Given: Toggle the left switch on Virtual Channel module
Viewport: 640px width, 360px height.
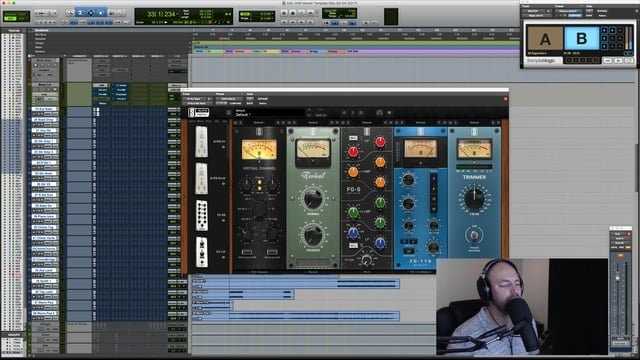Looking at the screenshot, I should [247, 252].
